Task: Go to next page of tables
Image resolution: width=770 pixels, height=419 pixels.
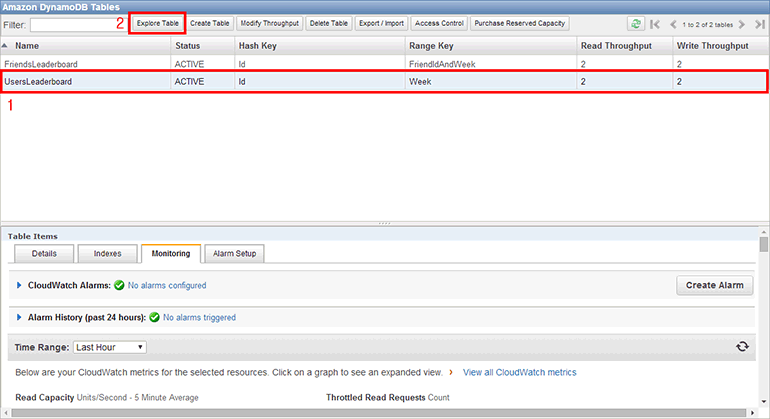Action: pyautogui.click(x=742, y=23)
